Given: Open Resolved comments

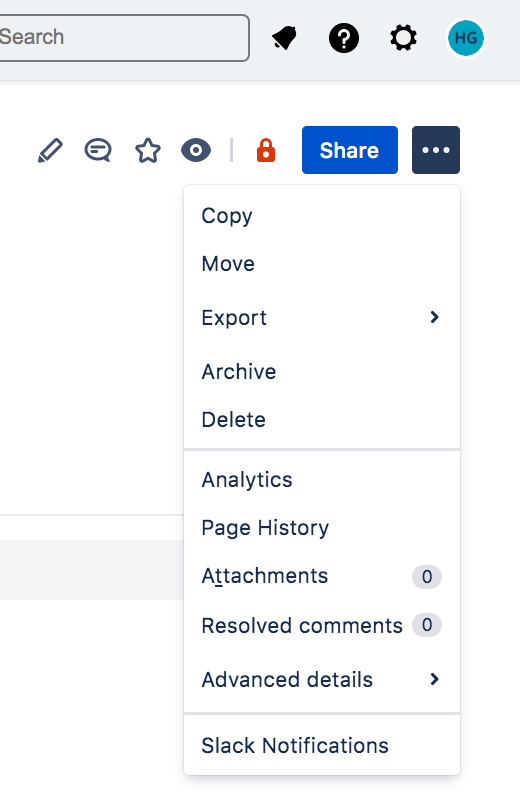Looking at the screenshot, I should [322, 626].
